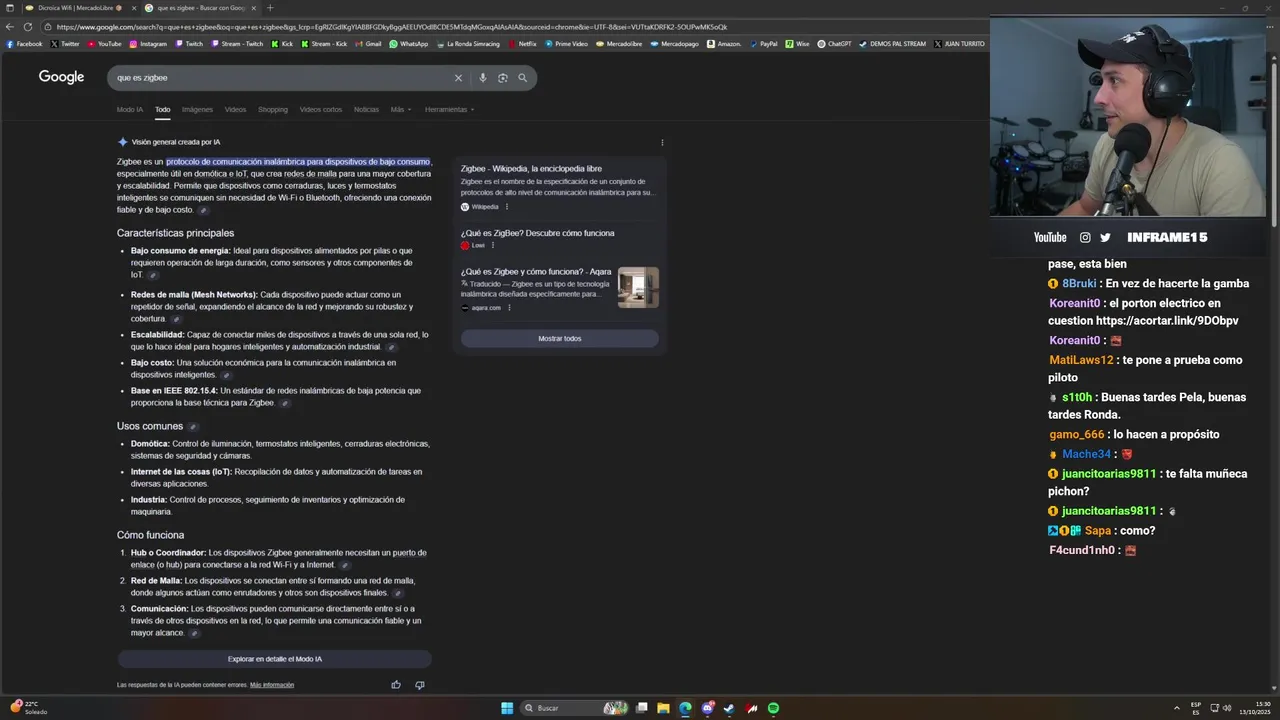Image resolution: width=1280 pixels, height=720 pixels.
Task: Open the Instagram bookmark
Action: tap(148, 44)
